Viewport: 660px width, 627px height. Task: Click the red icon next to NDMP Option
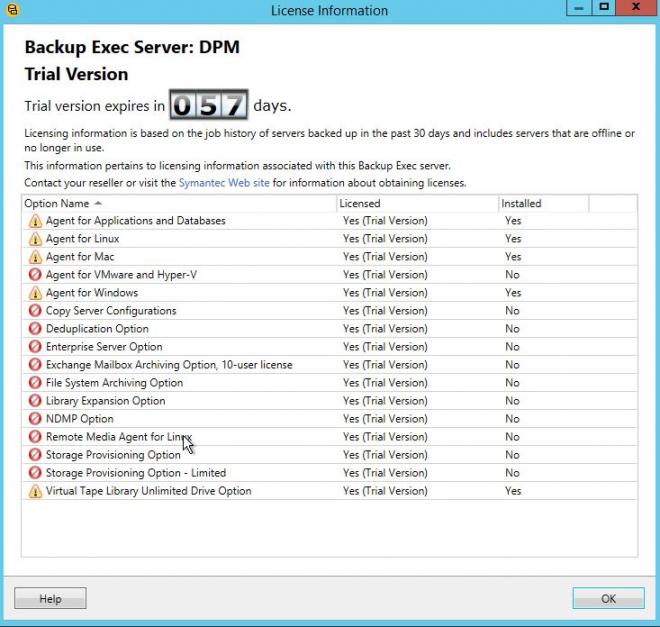[x=36, y=419]
